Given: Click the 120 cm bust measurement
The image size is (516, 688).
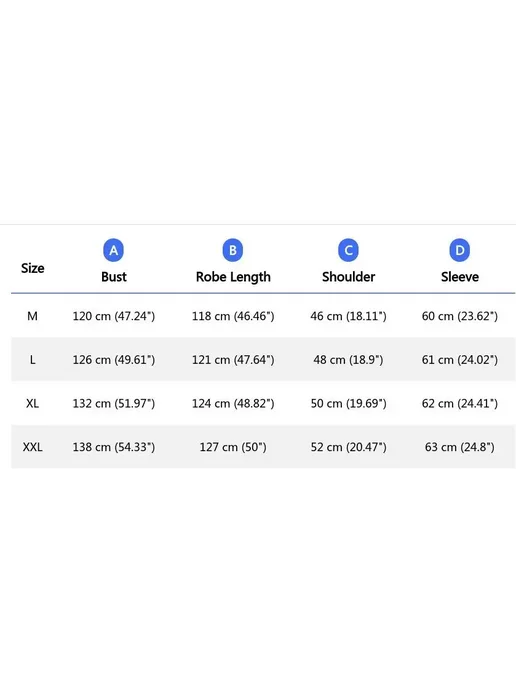Looking at the screenshot, I should coord(114,316).
